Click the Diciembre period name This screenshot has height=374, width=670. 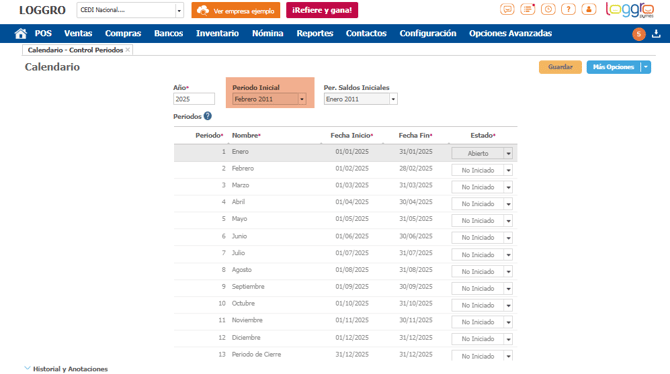click(x=246, y=338)
